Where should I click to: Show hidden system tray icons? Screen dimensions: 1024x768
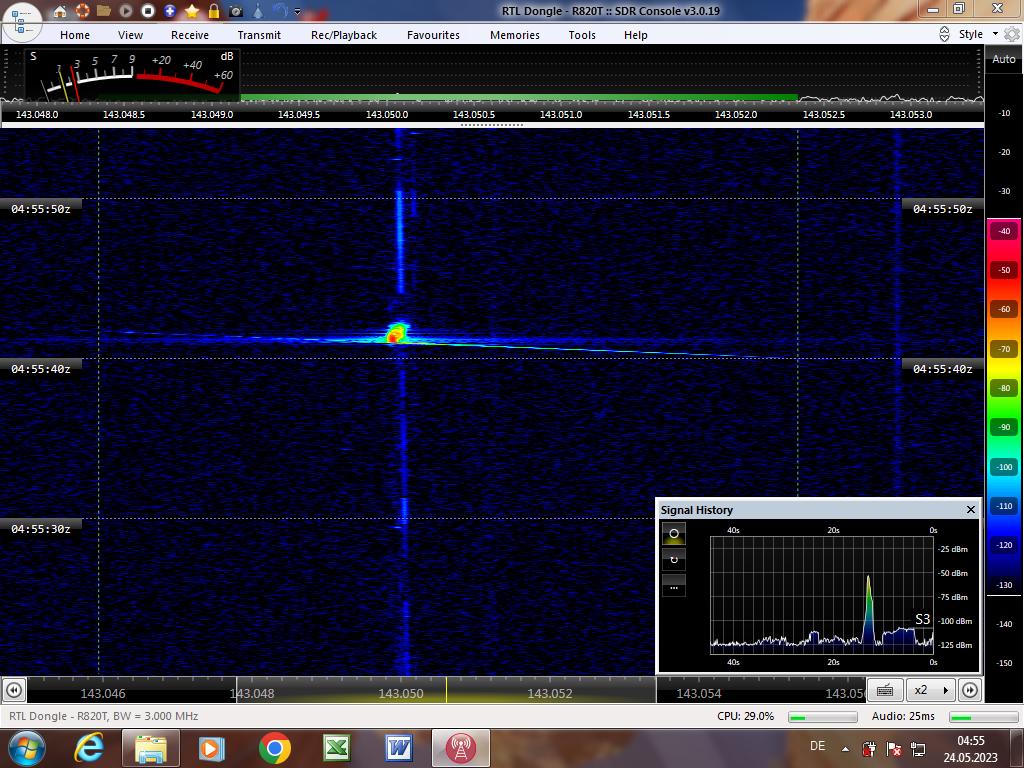[x=845, y=749]
